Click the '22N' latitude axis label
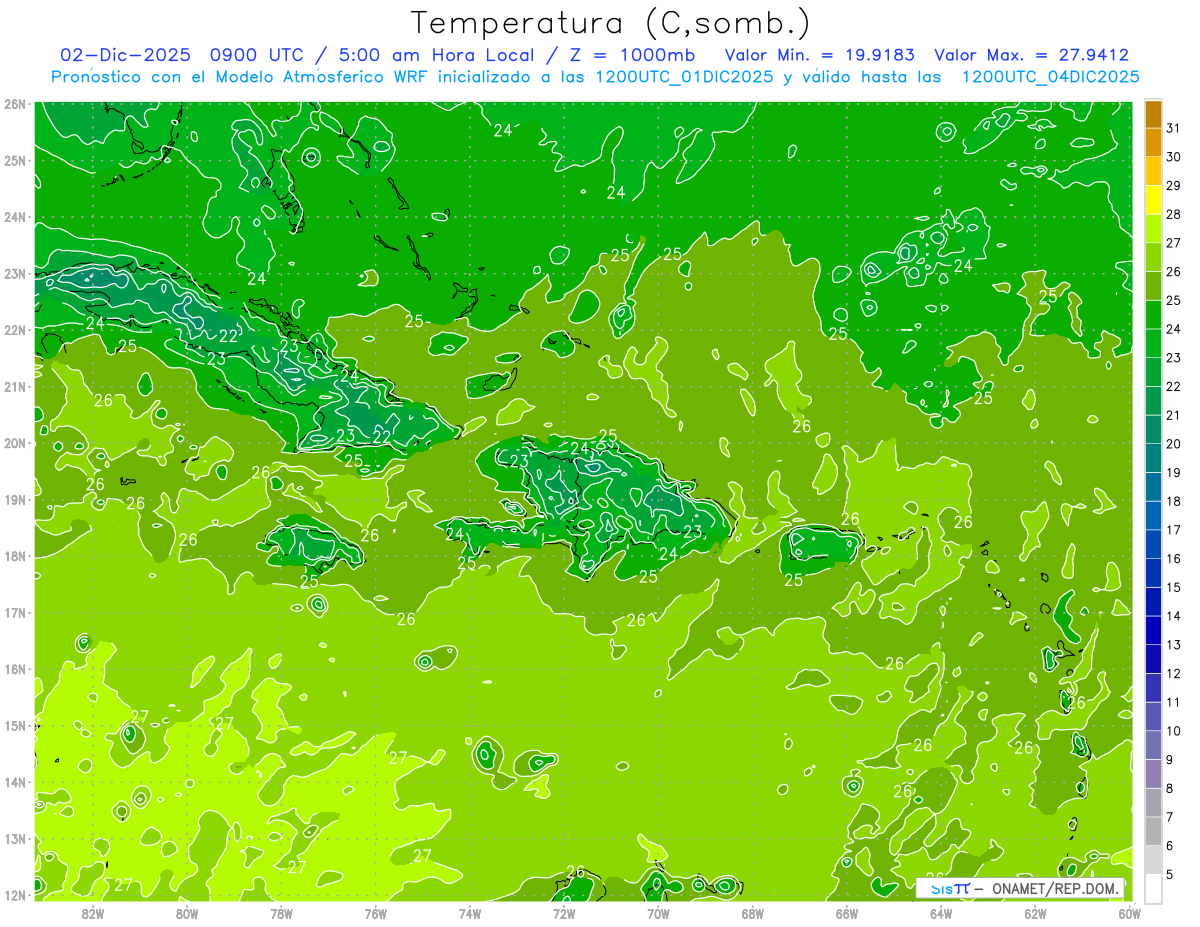This screenshot has width=1200, height=927. coord(15,330)
